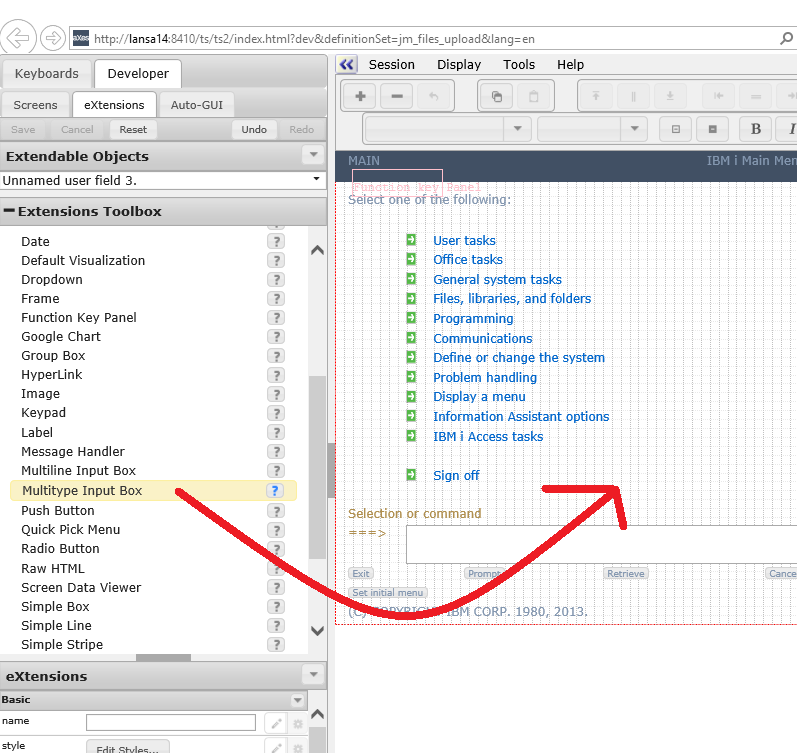This screenshot has height=753, width=797.
Task: Click the Reset button
Action: coord(133,129)
